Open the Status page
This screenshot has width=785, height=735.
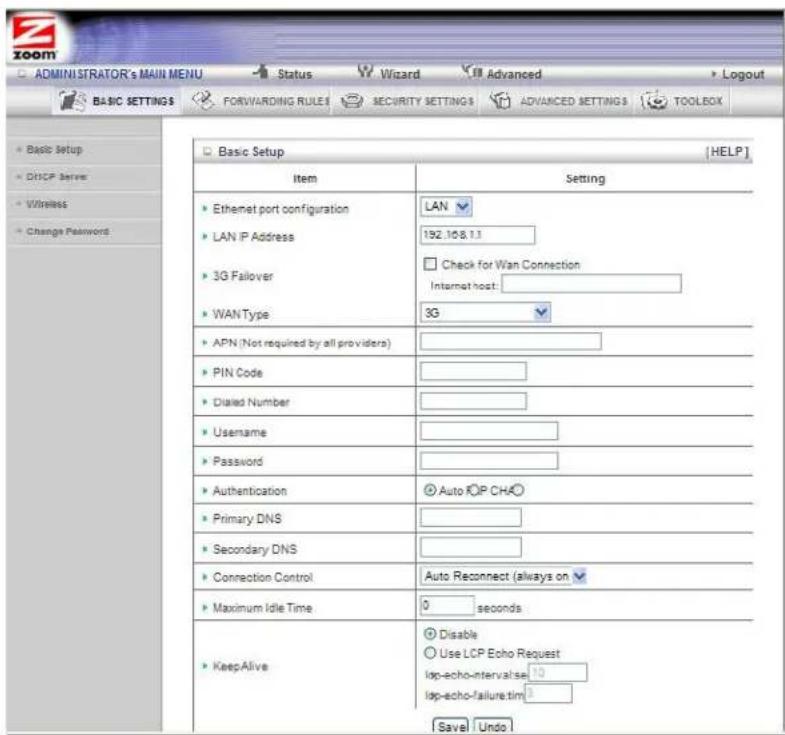(x=294, y=74)
